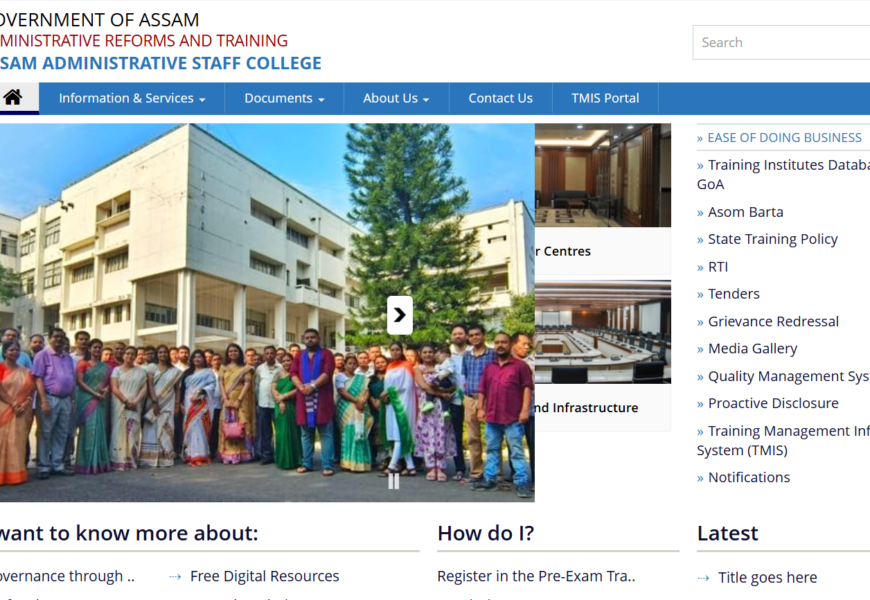
Task: Expand the Information & Services dropdown
Action: [x=131, y=98]
